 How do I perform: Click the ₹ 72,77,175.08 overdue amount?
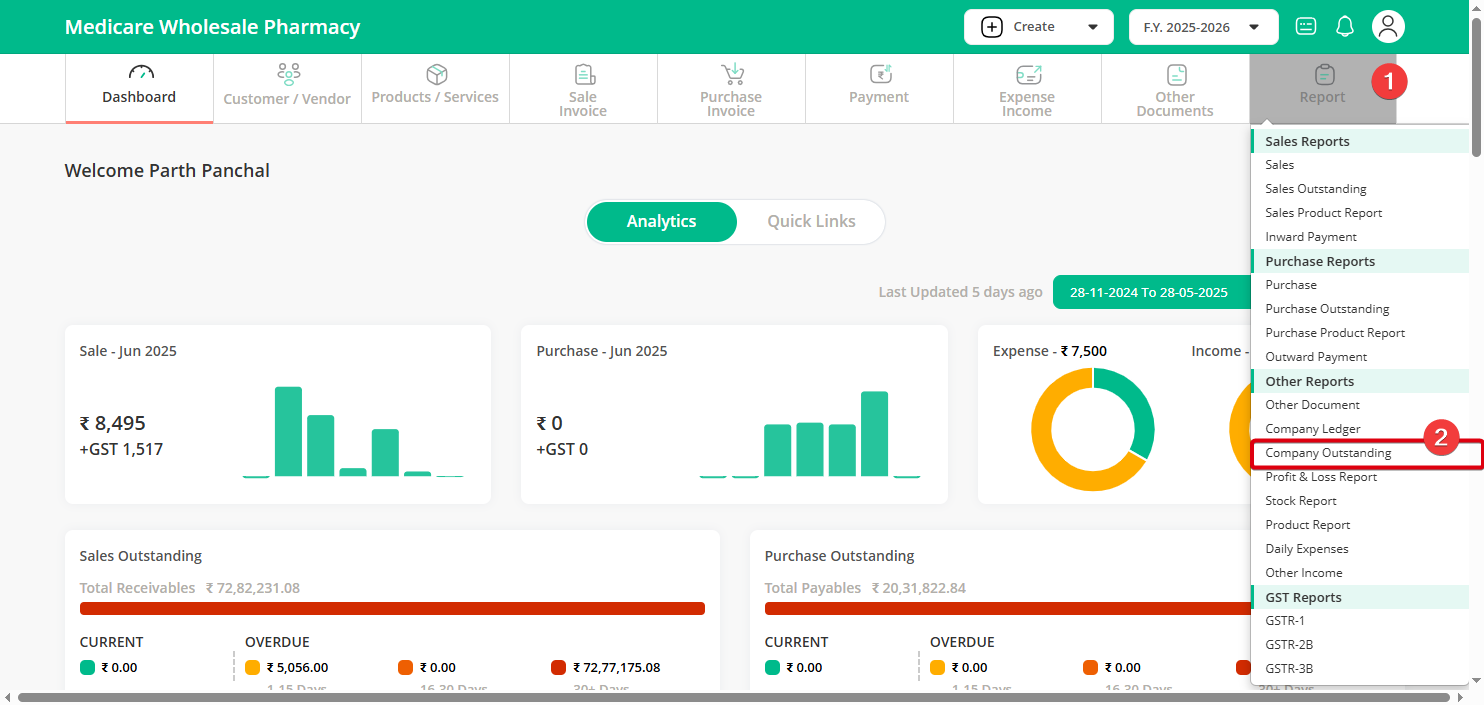coord(616,667)
